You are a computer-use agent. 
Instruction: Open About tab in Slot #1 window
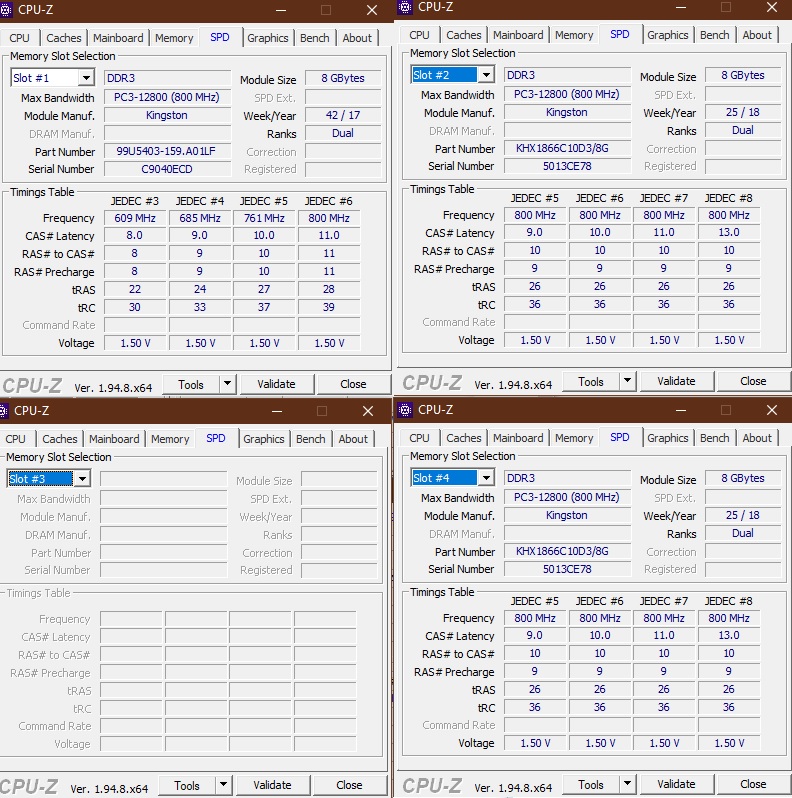point(357,38)
